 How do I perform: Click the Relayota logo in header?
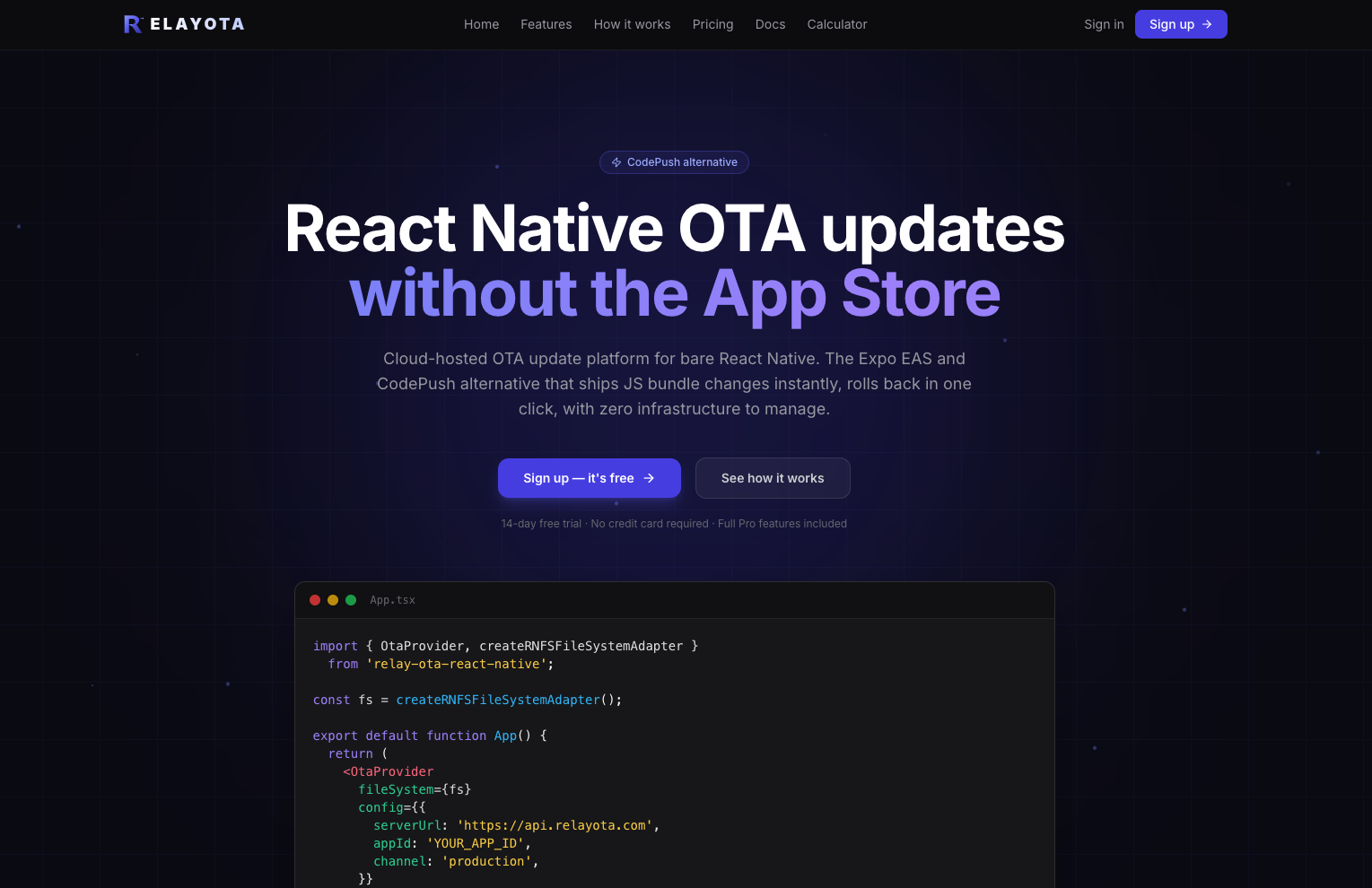(x=184, y=24)
